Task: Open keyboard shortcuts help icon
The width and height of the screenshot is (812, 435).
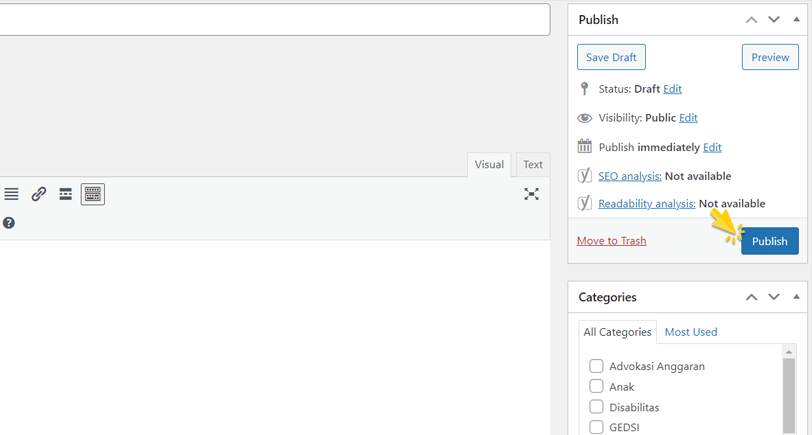Action: point(9,223)
